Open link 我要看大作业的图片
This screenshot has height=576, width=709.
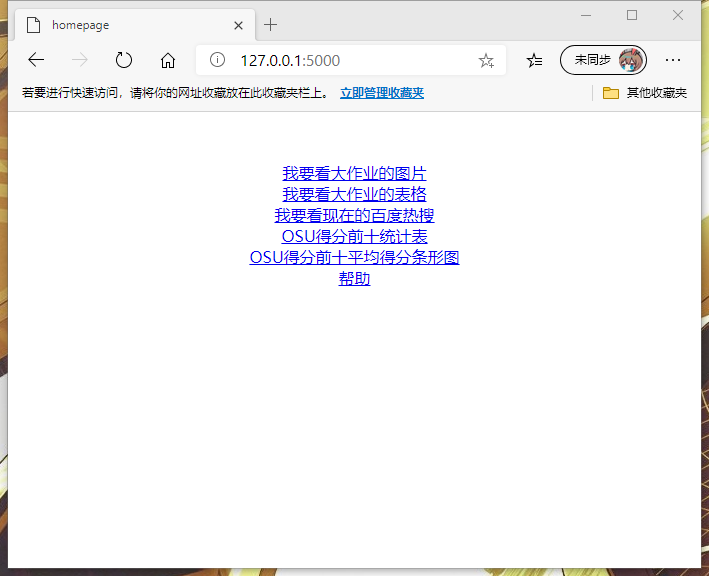point(354,173)
